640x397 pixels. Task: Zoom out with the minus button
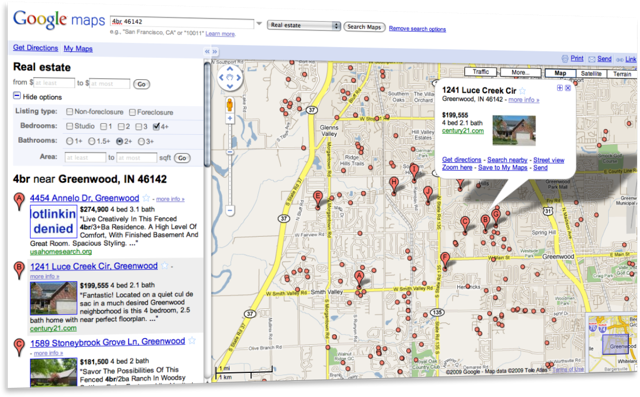pos(230,211)
